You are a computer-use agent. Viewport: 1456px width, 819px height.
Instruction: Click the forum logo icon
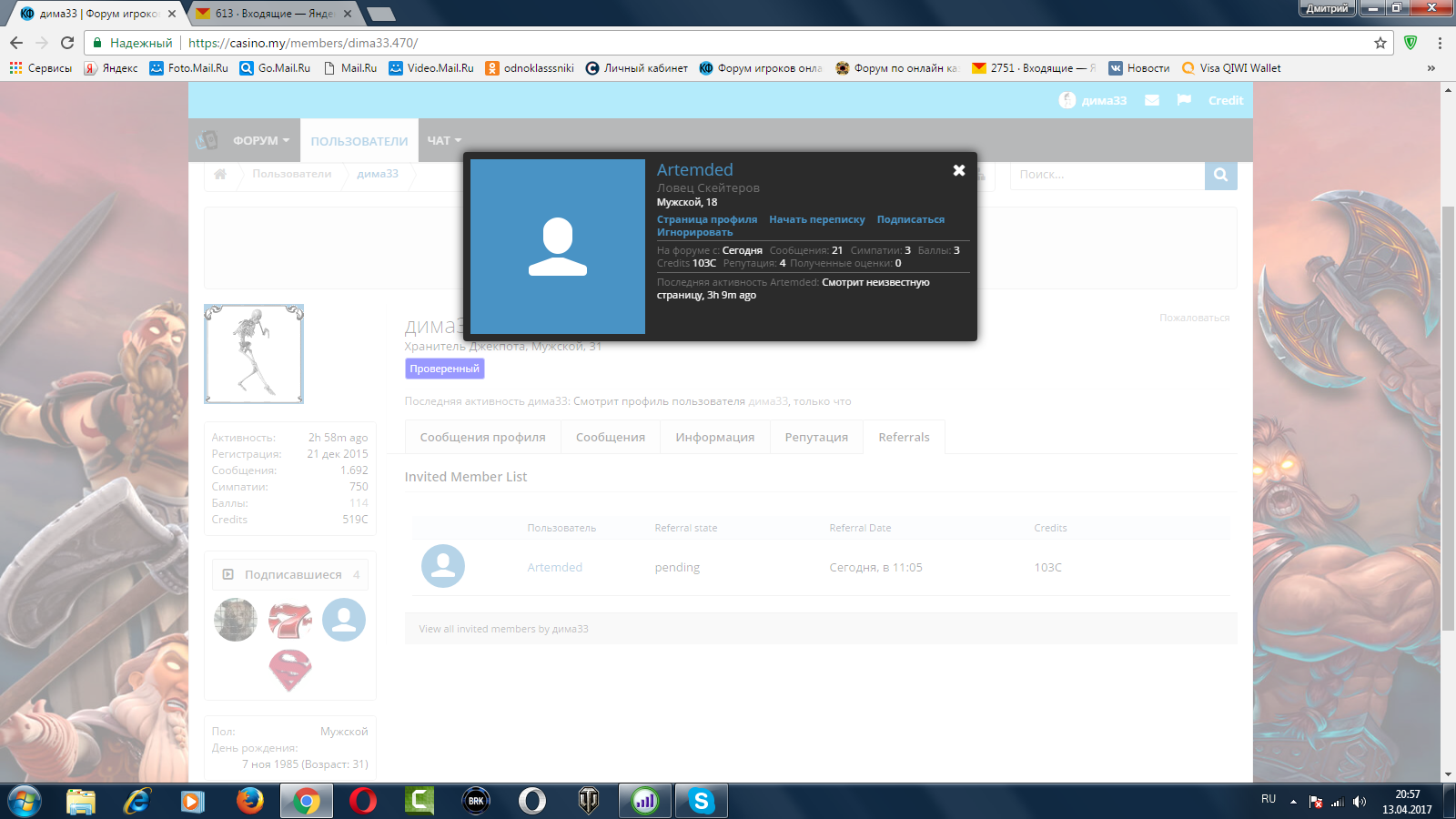pos(207,140)
